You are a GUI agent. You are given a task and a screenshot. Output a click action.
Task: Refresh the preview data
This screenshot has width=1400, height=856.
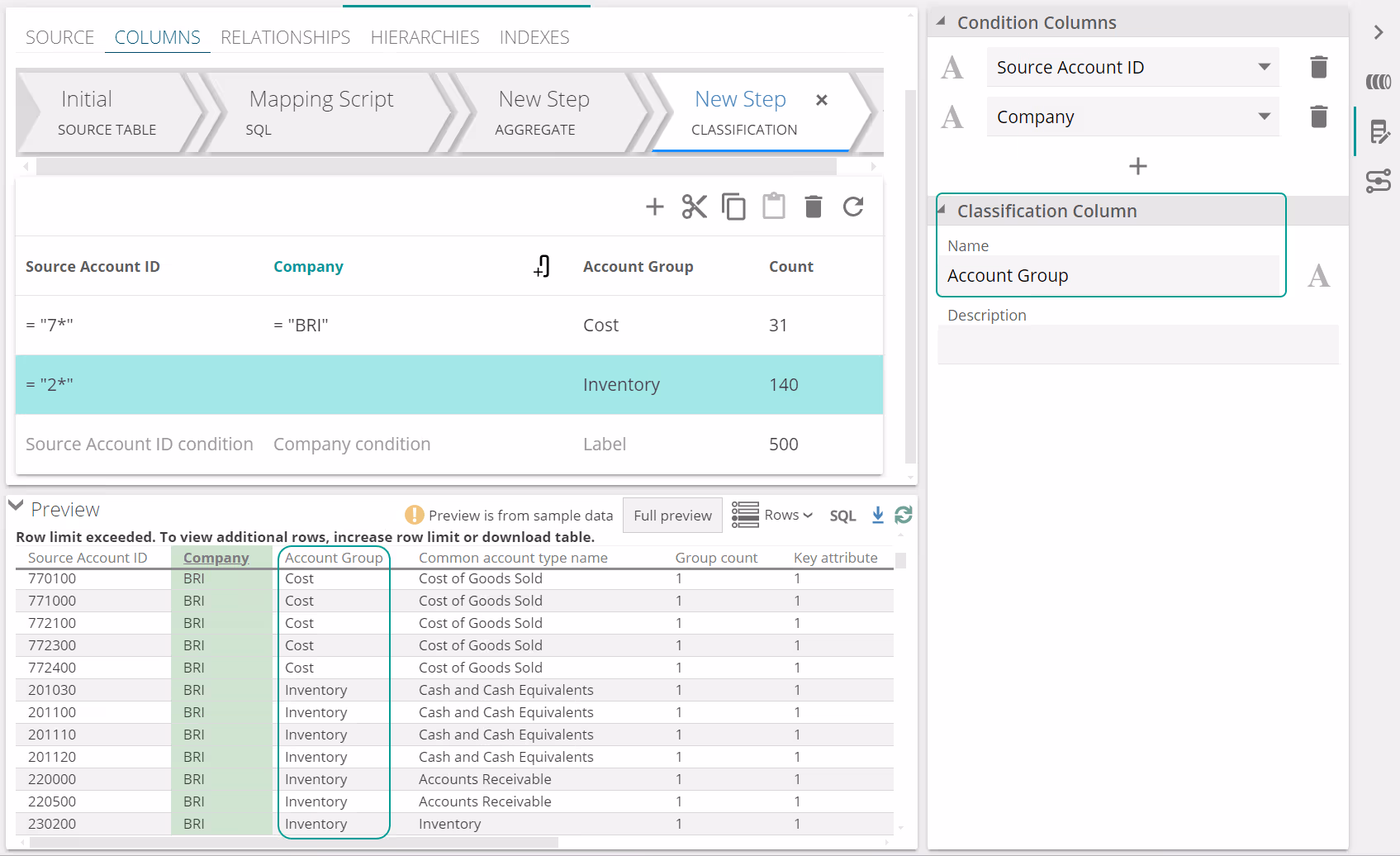click(904, 515)
